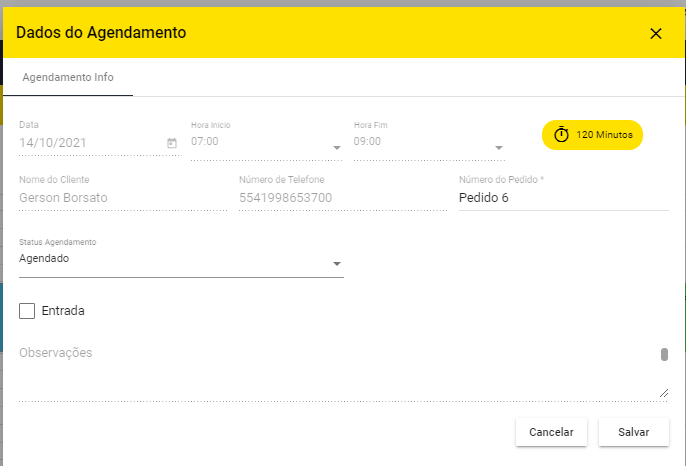Image resolution: width=686 pixels, height=466 pixels.
Task: Select the Nome do Cliente field
Action: pyautogui.click(x=118, y=197)
